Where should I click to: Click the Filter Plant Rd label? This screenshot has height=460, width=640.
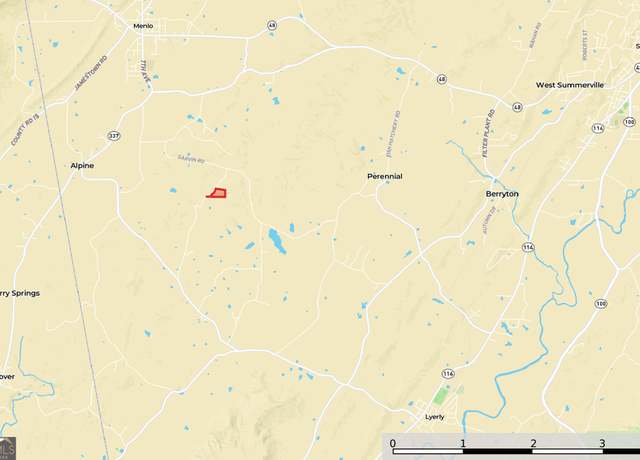(488, 133)
